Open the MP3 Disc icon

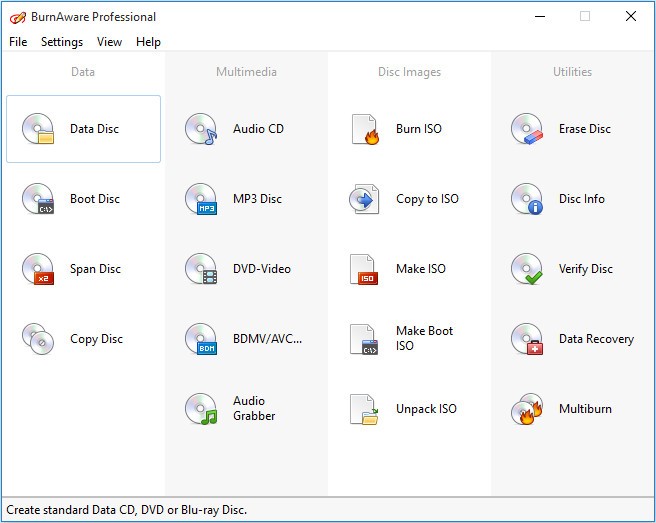(201, 199)
